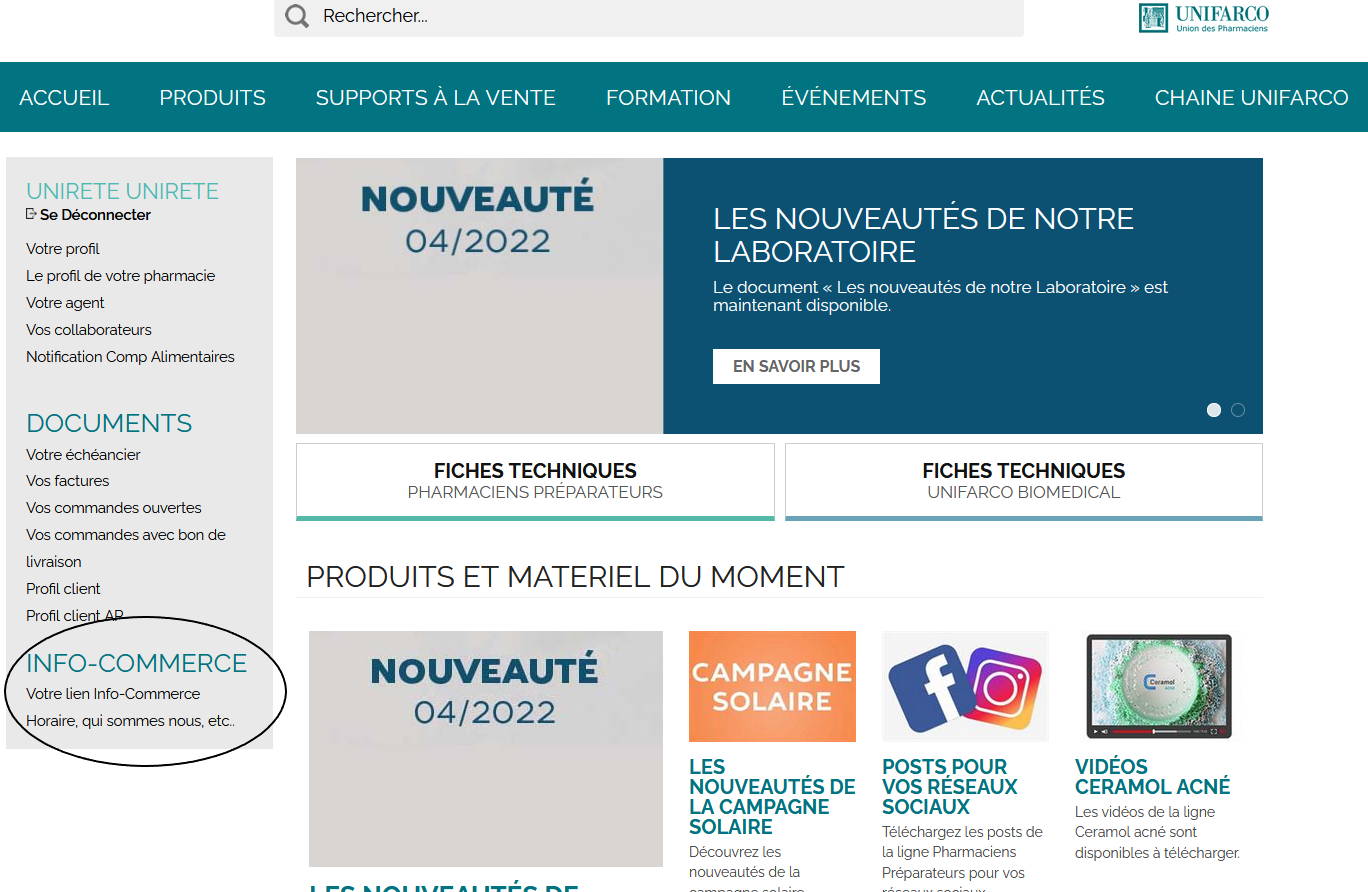The height and width of the screenshot is (892, 1368).
Task: Click Se Déconnecter to log out
Action: tap(95, 215)
